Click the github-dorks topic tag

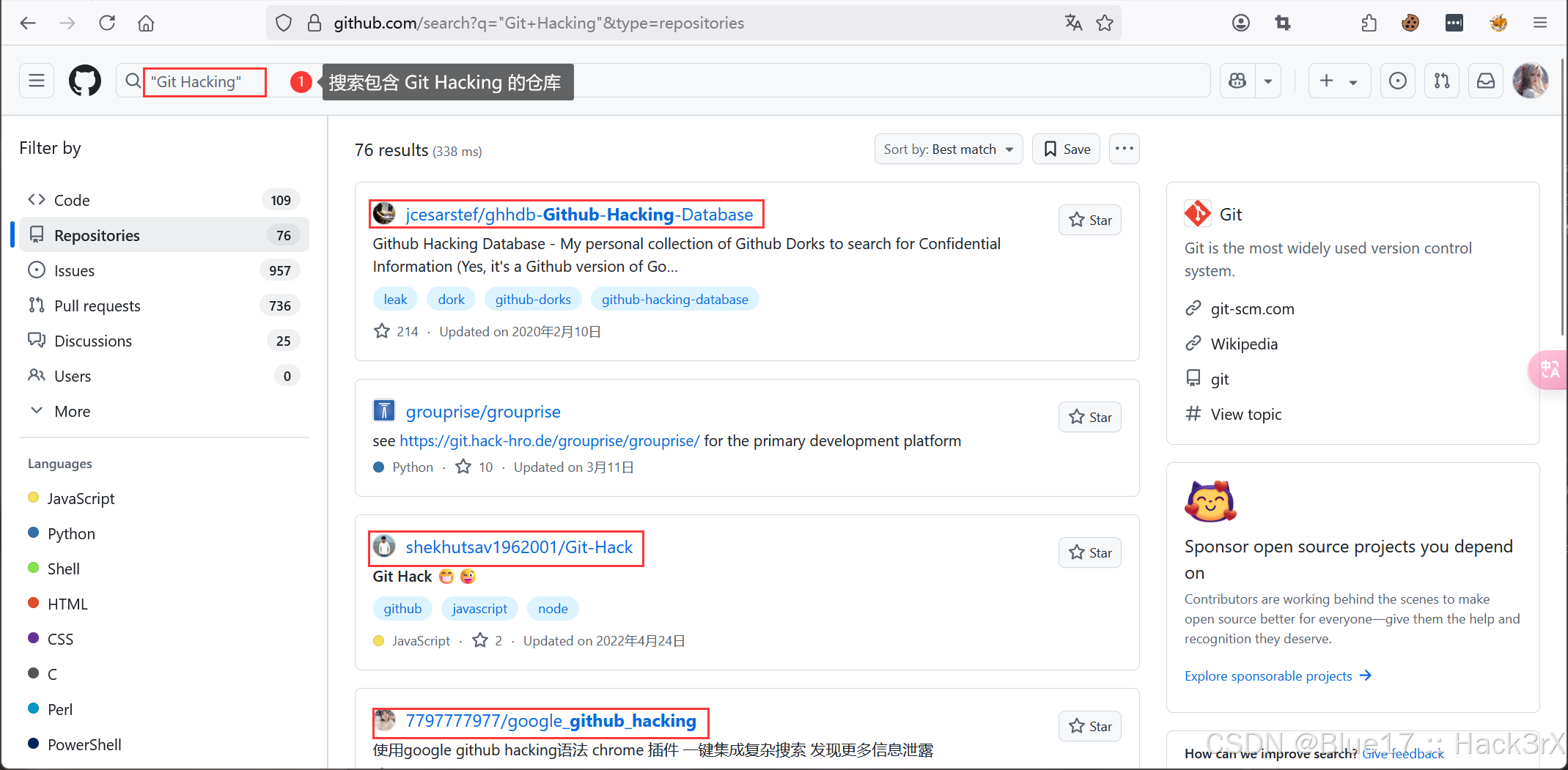533,299
